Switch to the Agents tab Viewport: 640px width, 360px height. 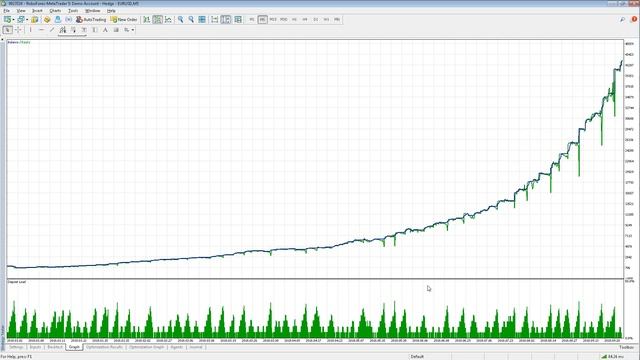point(177,347)
